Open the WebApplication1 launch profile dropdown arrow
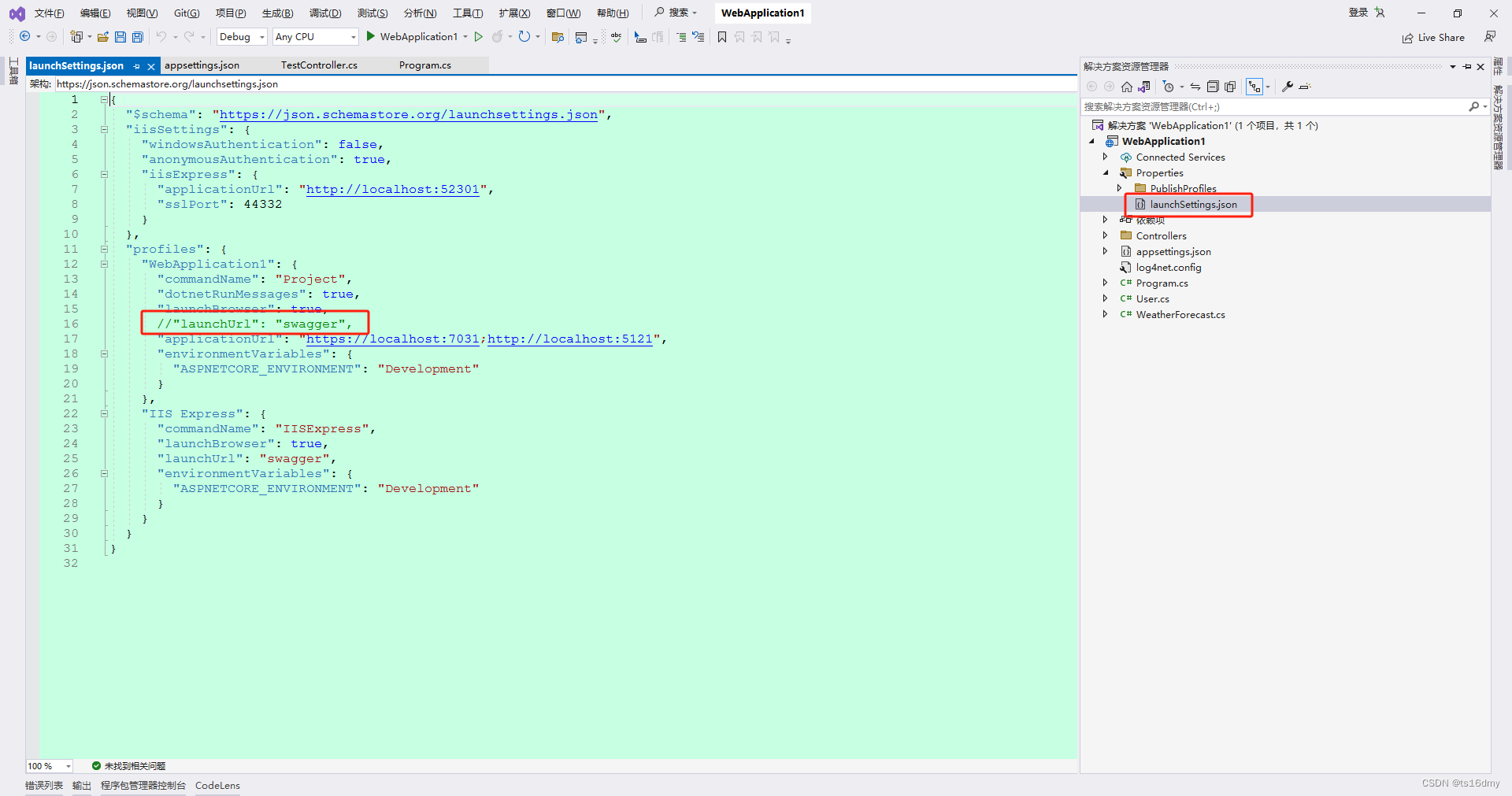The image size is (1512, 796). click(465, 37)
